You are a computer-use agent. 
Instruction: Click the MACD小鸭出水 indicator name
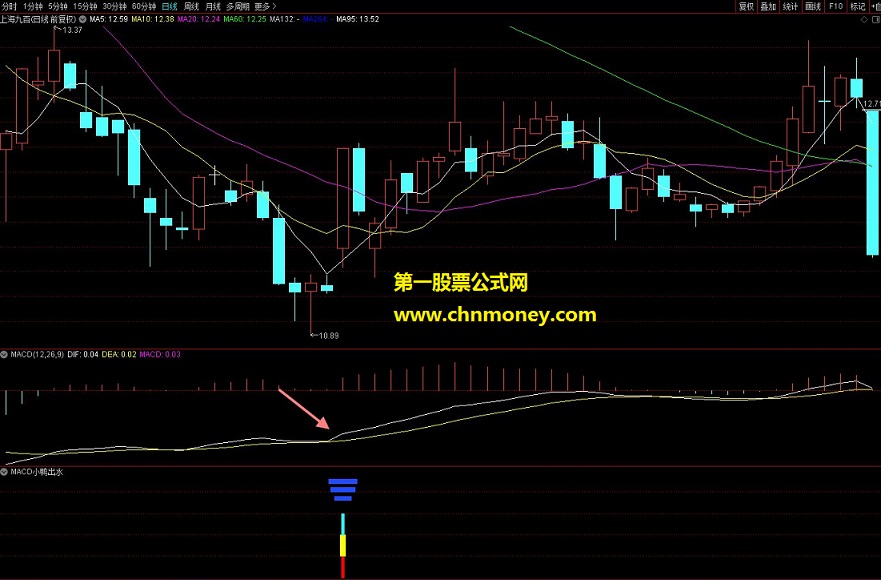click(37, 472)
